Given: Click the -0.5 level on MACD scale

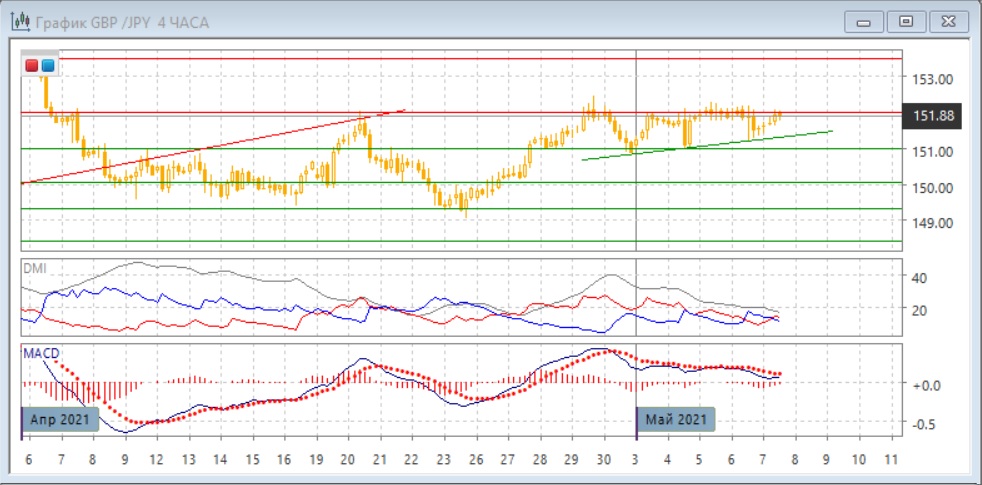Looking at the screenshot, I should (923, 423).
